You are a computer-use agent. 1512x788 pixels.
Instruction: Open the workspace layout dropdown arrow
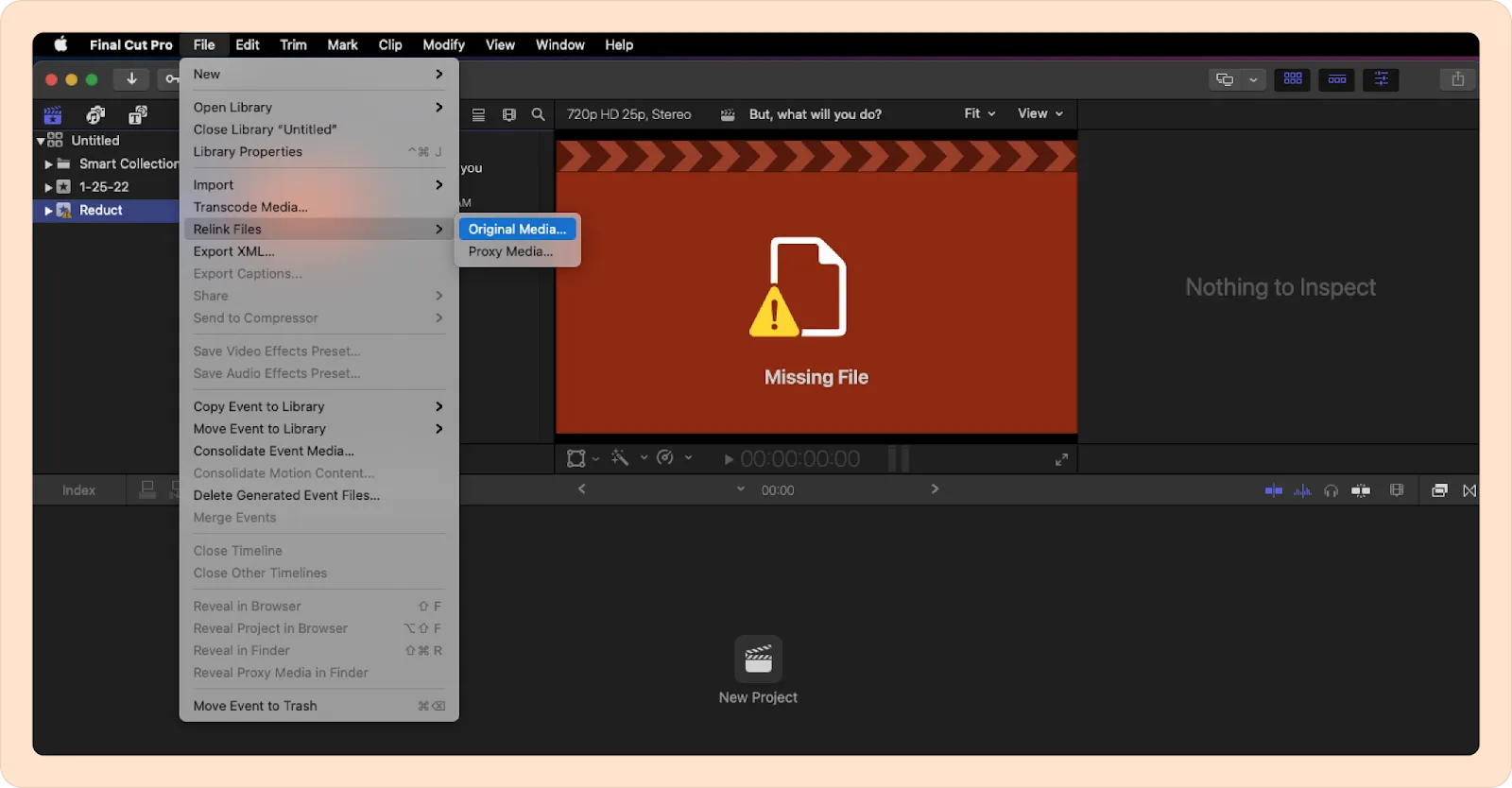(x=1253, y=79)
